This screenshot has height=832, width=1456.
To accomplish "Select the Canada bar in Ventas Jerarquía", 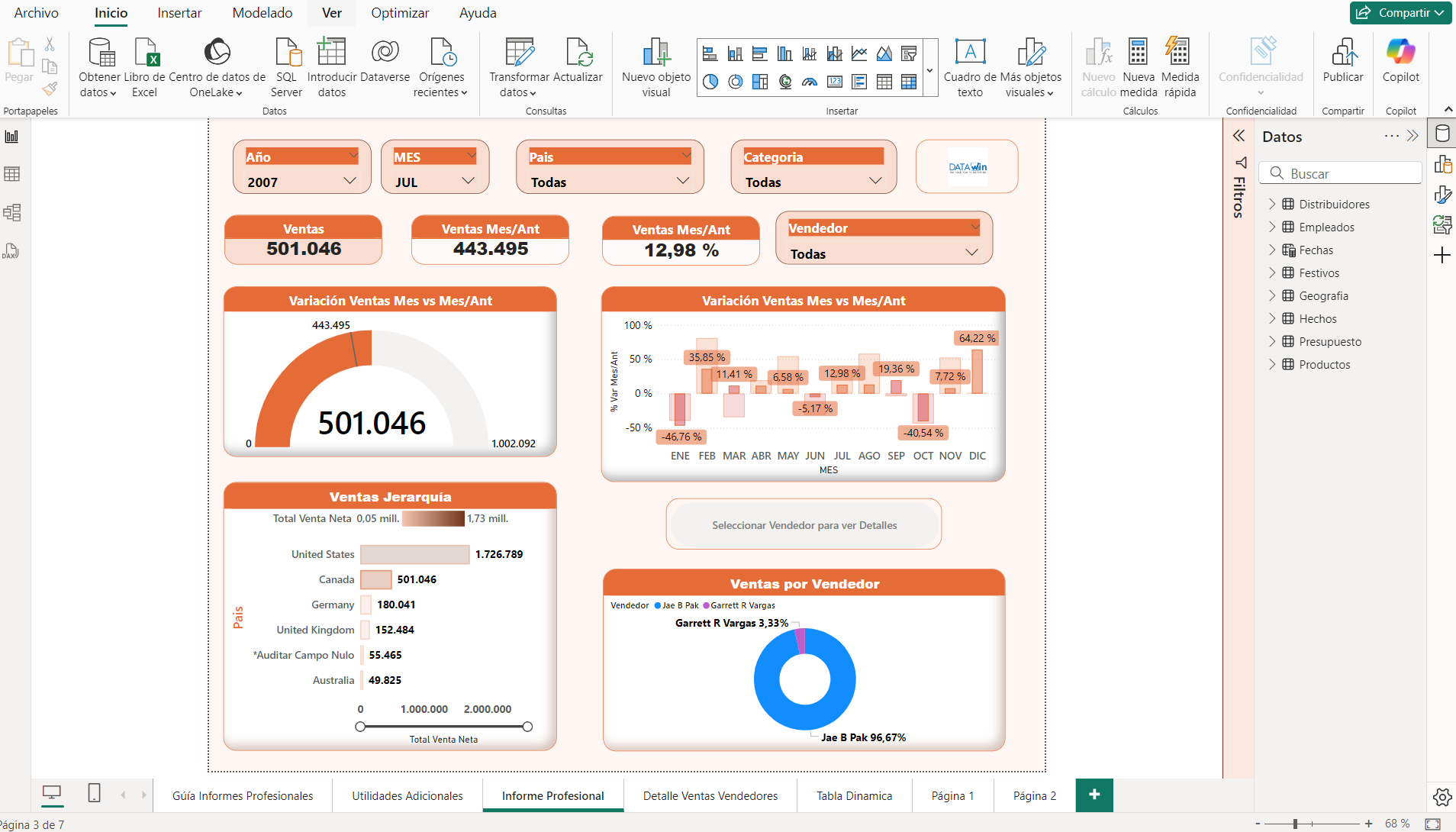I will point(375,579).
